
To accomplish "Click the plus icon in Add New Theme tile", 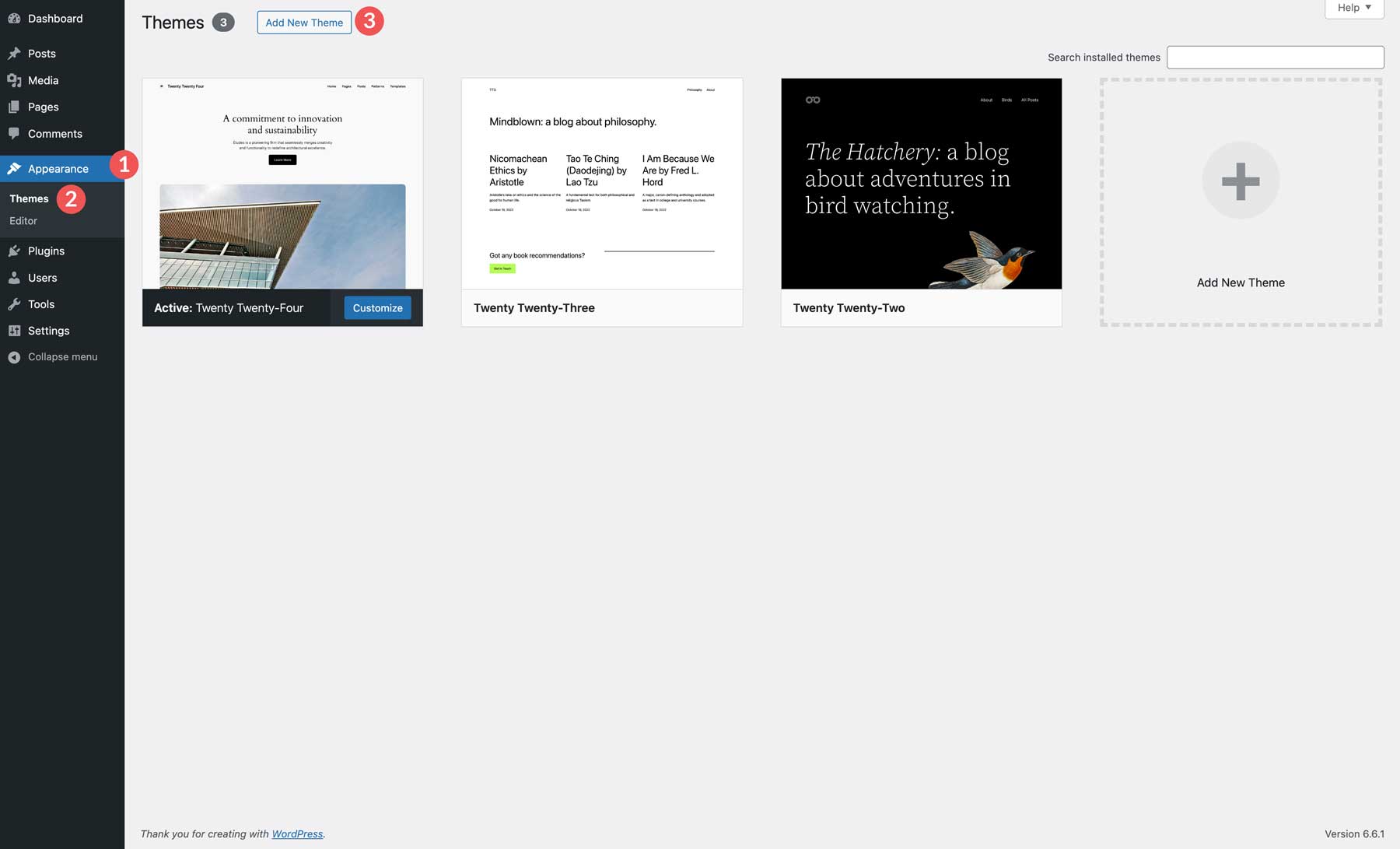I will click(x=1240, y=180).
